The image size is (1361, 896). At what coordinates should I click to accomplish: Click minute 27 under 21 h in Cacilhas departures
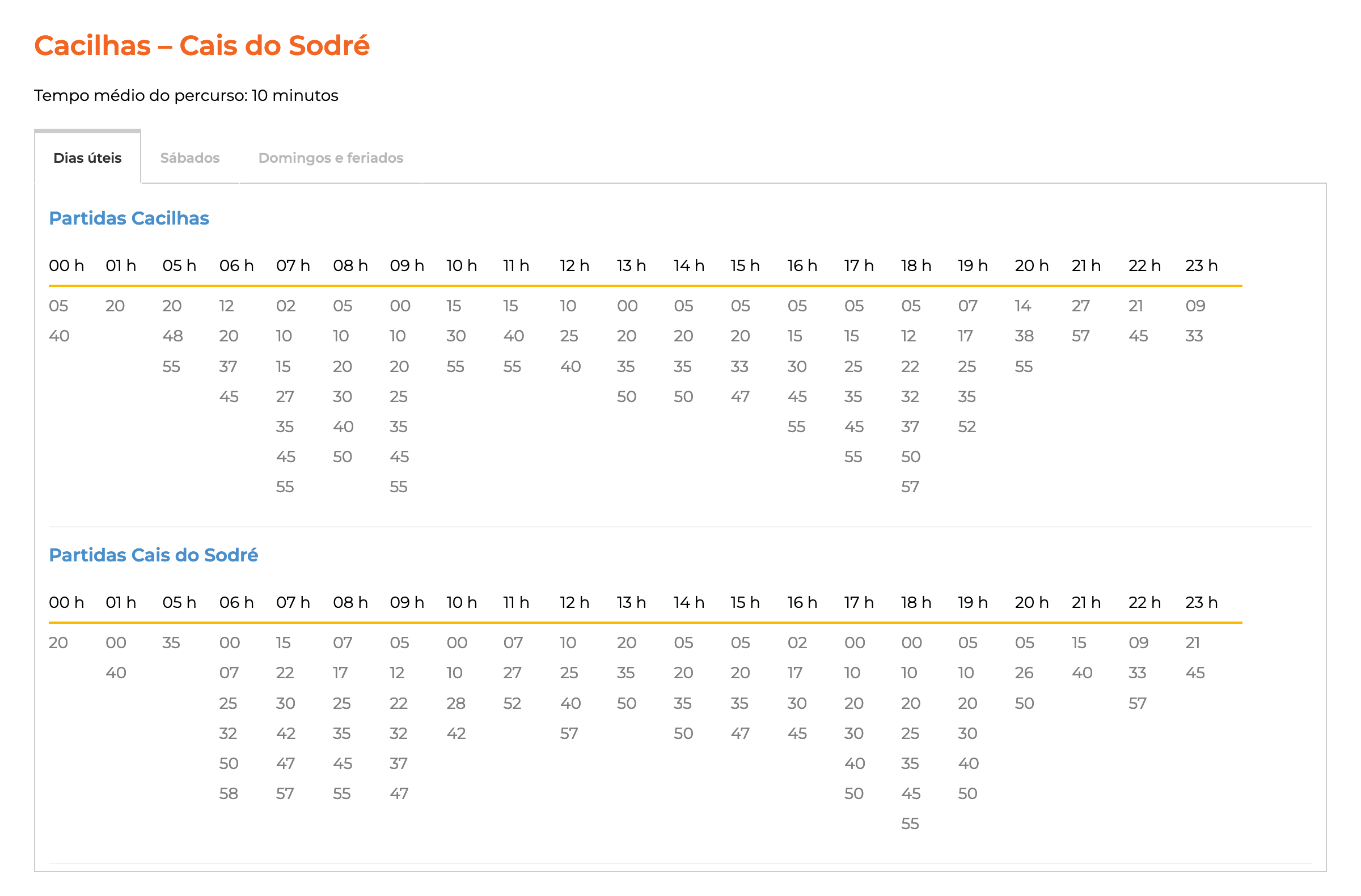(x=1081, y=306)
